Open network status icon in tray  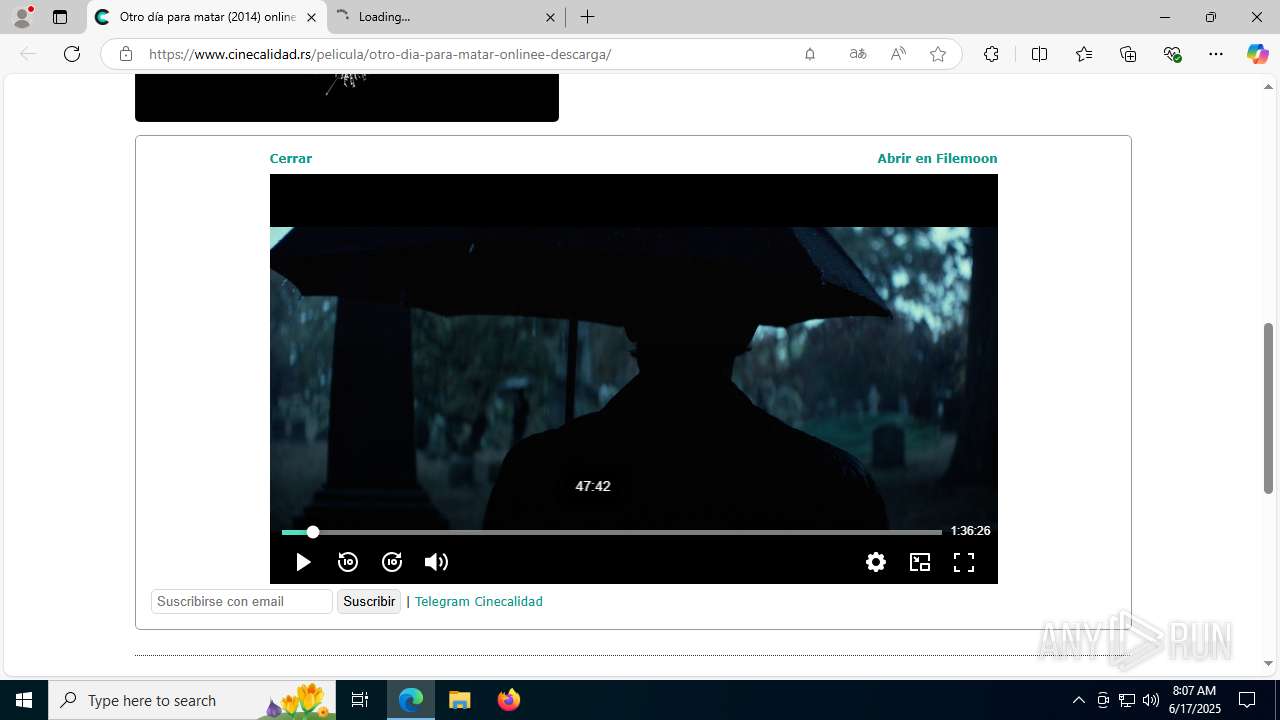[x=1127, y=700]
